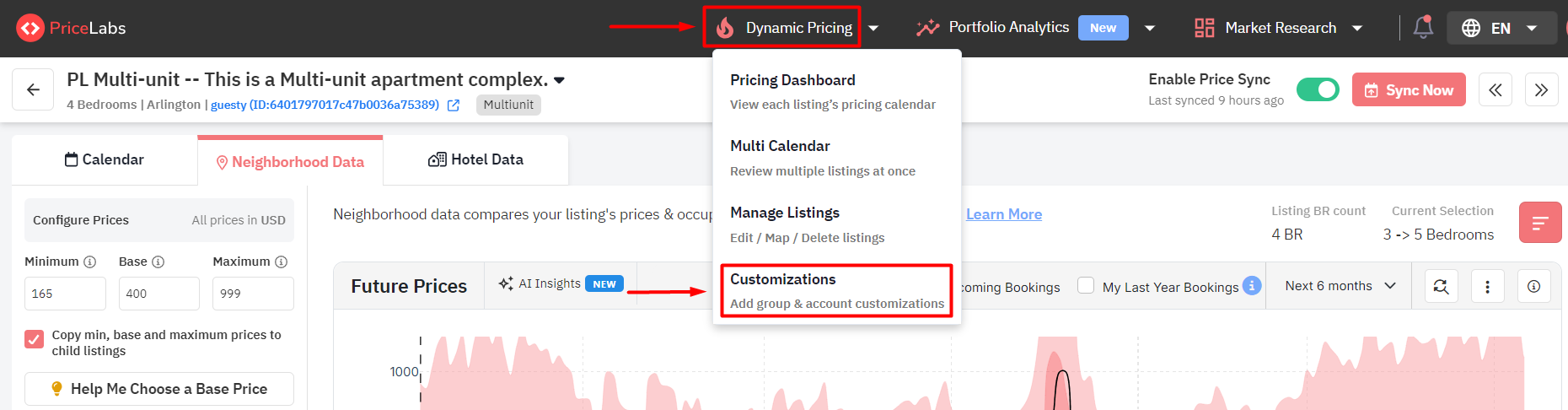The height and width of the screenshot is (410, 1568).
Task: Open the EN language selector
Action: 1501,28
